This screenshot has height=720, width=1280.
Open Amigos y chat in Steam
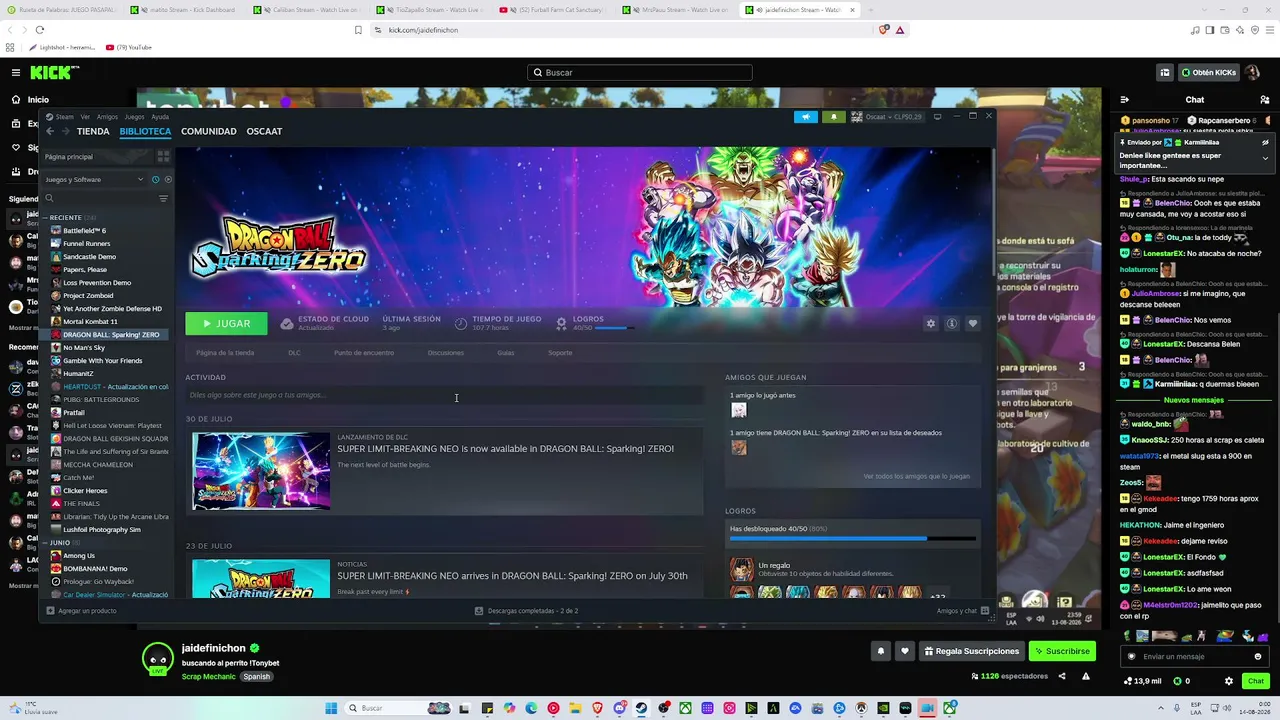(x=963, y=611)
